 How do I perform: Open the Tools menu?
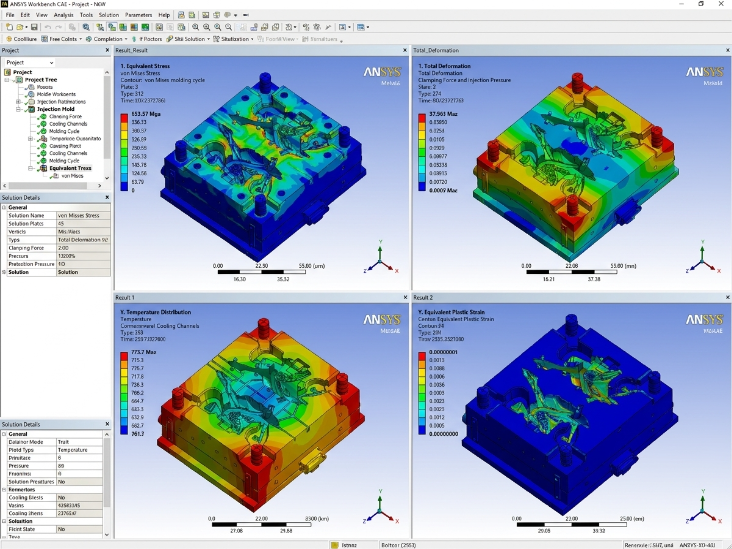coord(86,15)
